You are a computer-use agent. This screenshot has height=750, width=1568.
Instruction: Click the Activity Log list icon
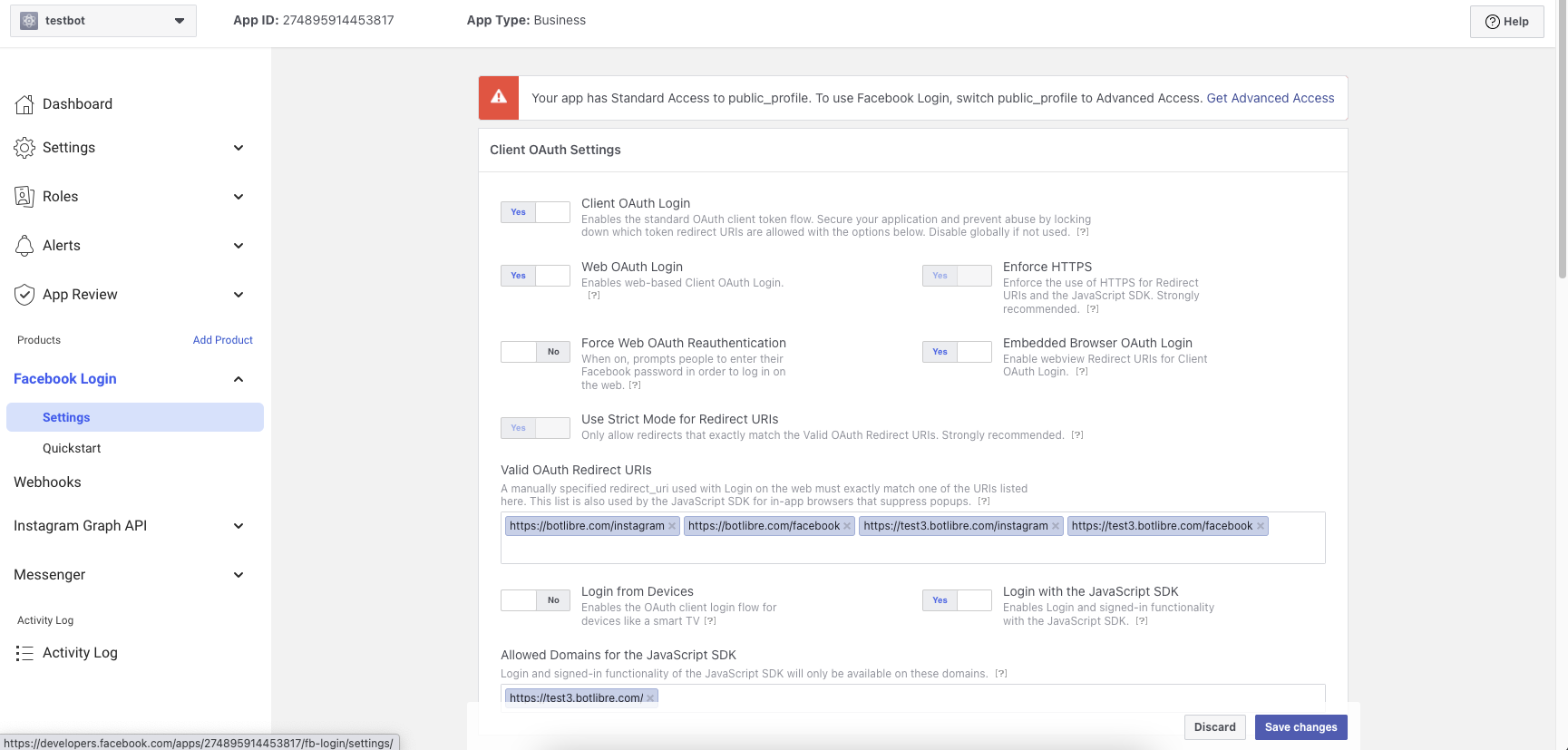pyautogui.click(x=24, y=653)
